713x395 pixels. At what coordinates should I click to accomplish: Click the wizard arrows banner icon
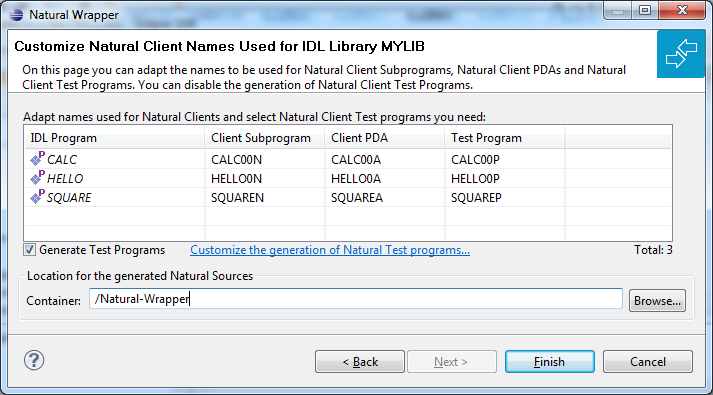point(681,54)
